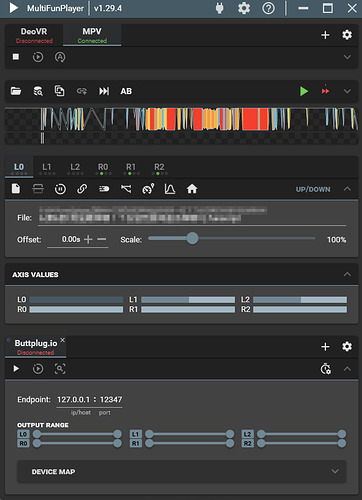Click the L1 output range label button
The width and height of the screenshot is (362, 500).
pos(135,434)
